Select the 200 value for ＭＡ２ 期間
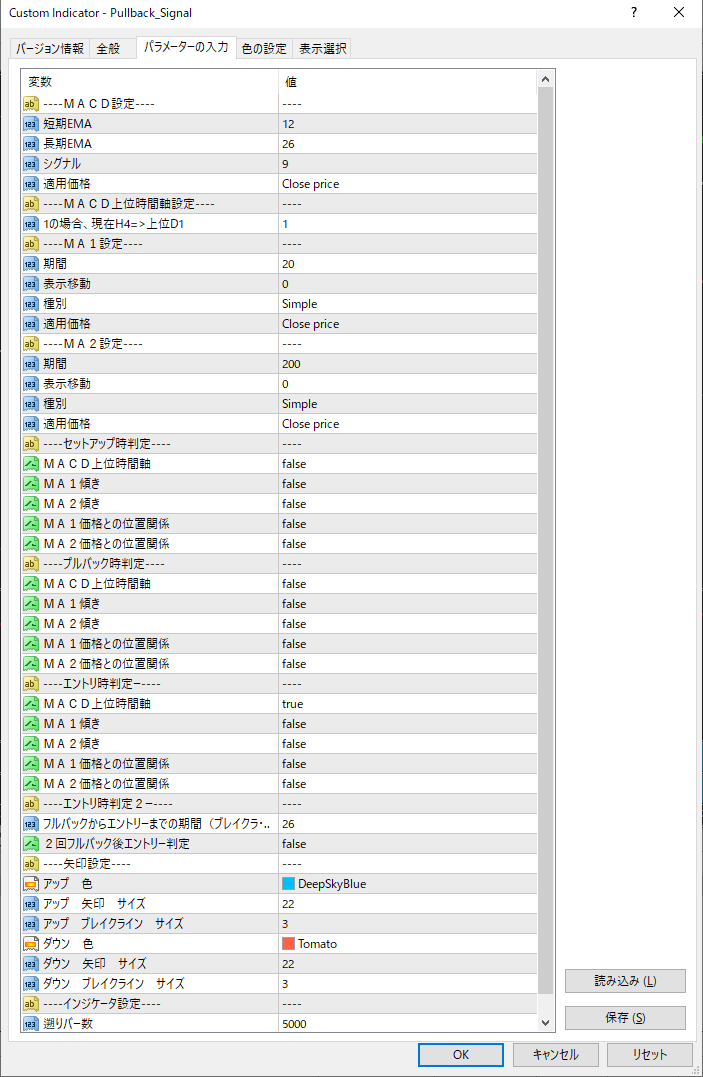The image size is (703, 1077). point(408,364)
